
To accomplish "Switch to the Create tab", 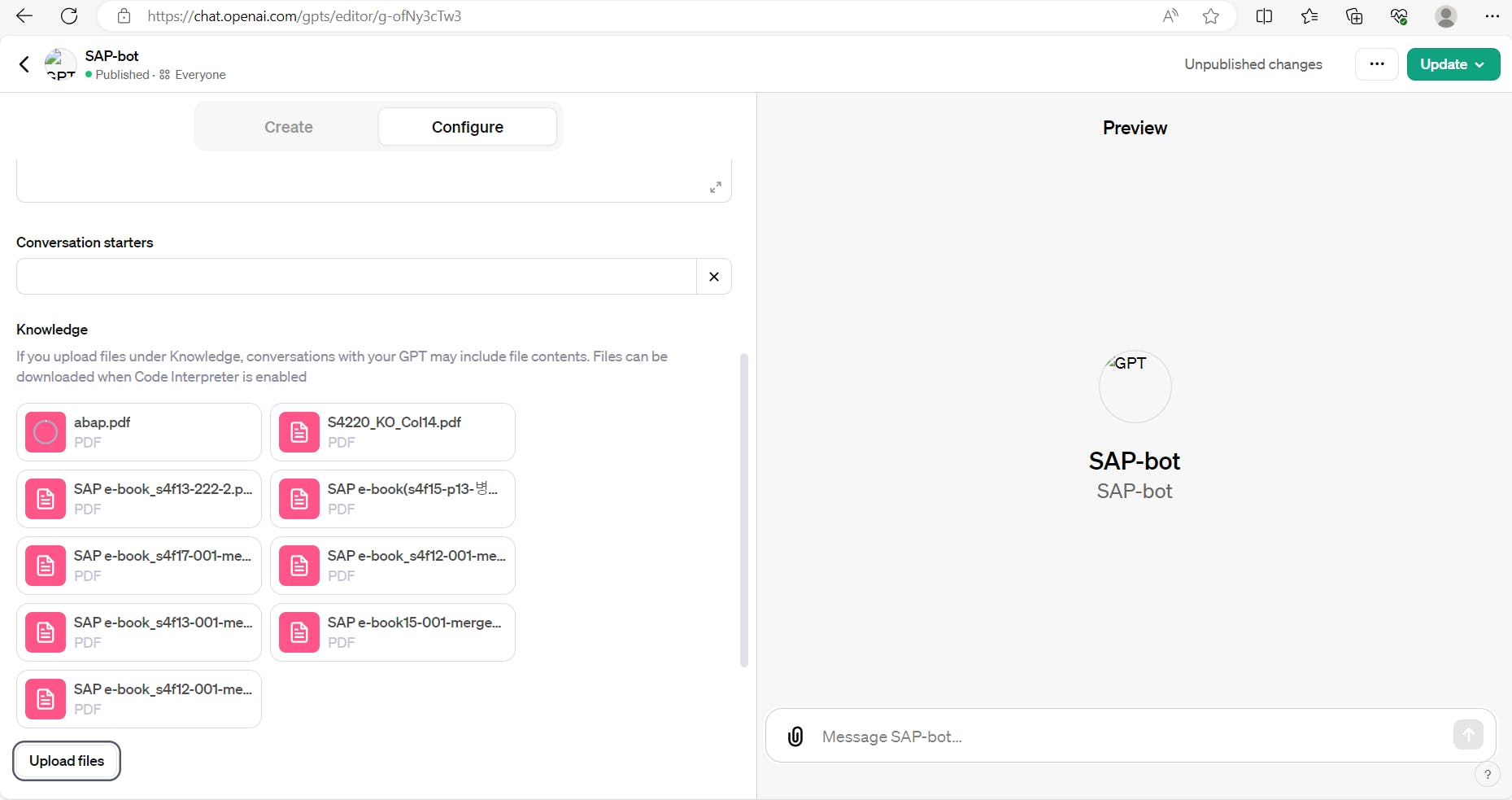I will coord(288,127).
